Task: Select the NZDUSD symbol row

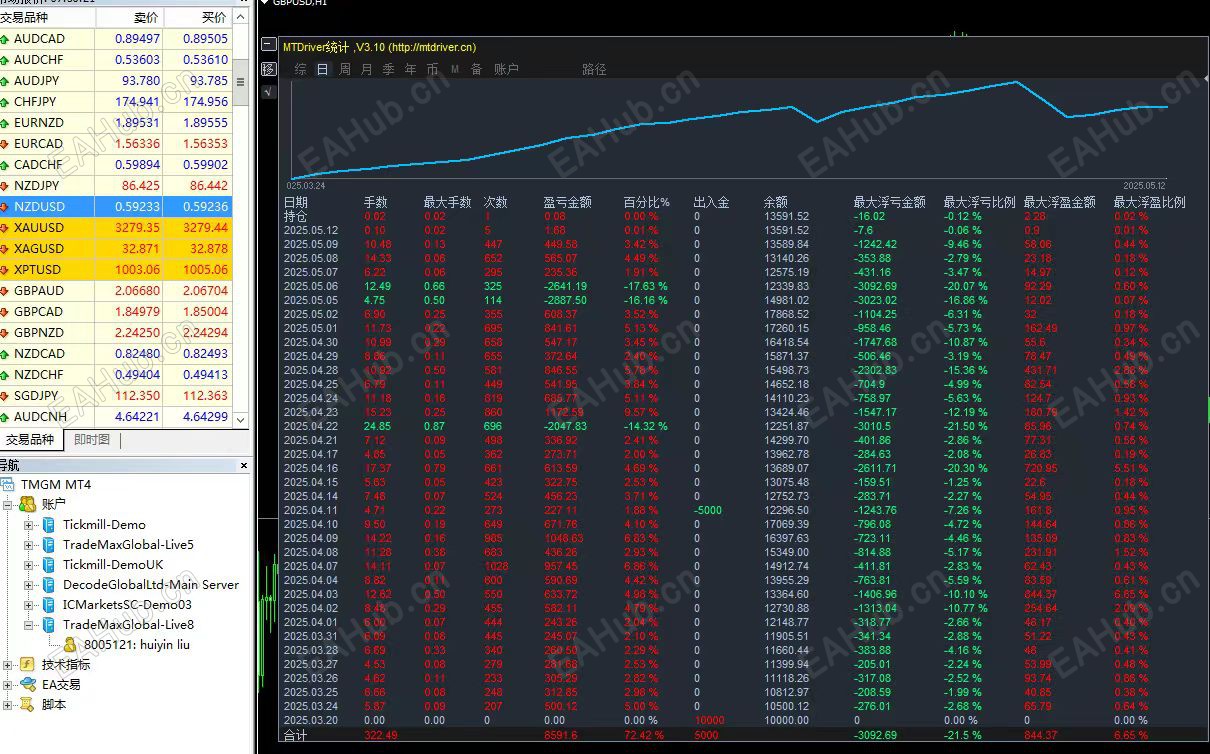Action: coord(116,207)
